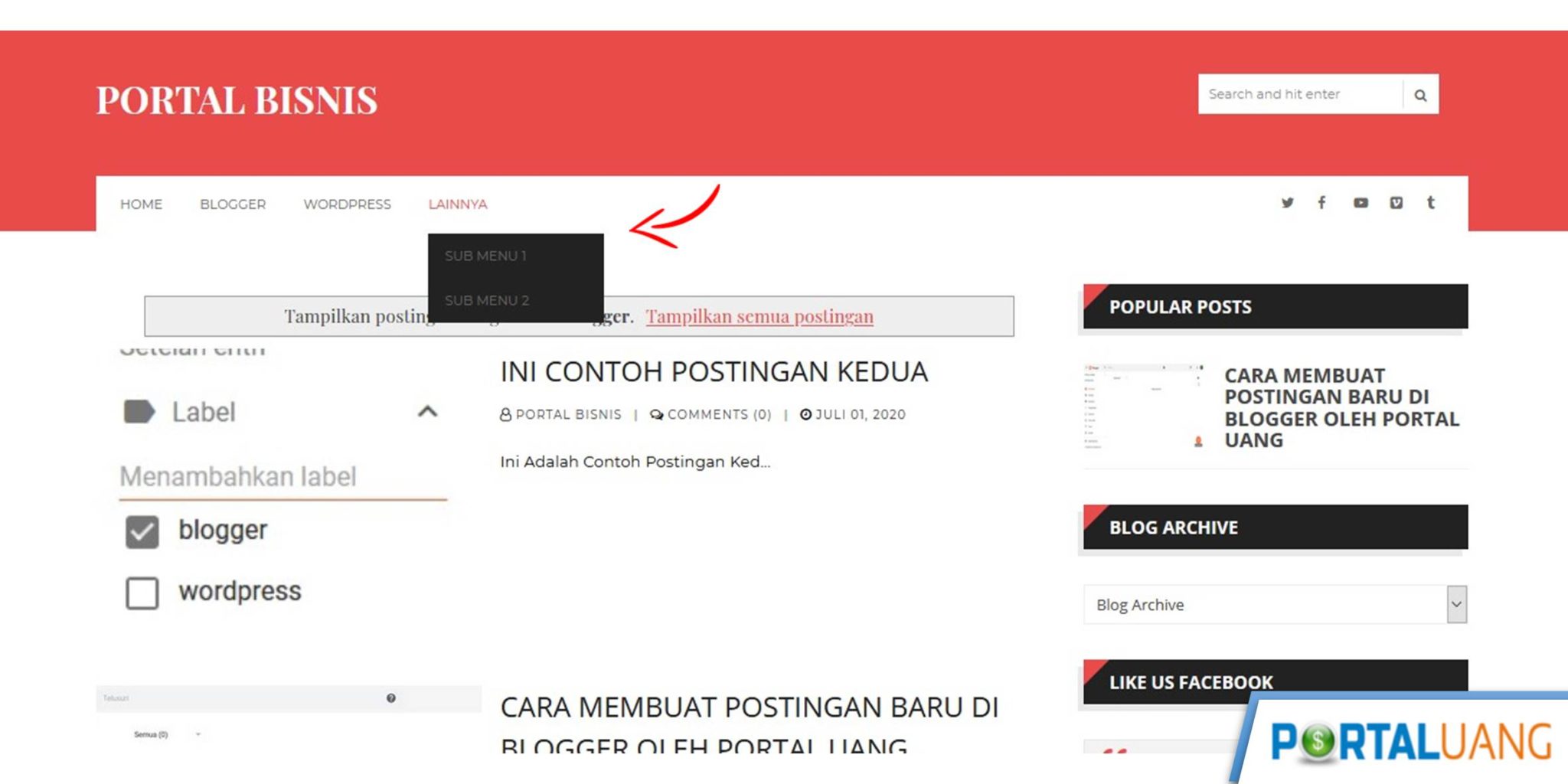Go to the HOME menu item
The height and width of the screenshot is (784, 1568).
[141, 204]
